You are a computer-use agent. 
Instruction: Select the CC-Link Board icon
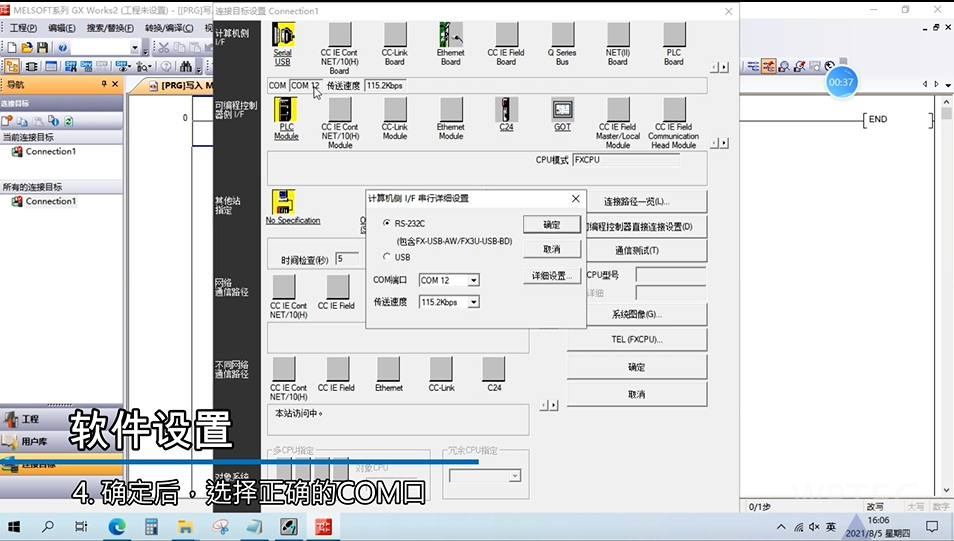click(x=395, y=35)
